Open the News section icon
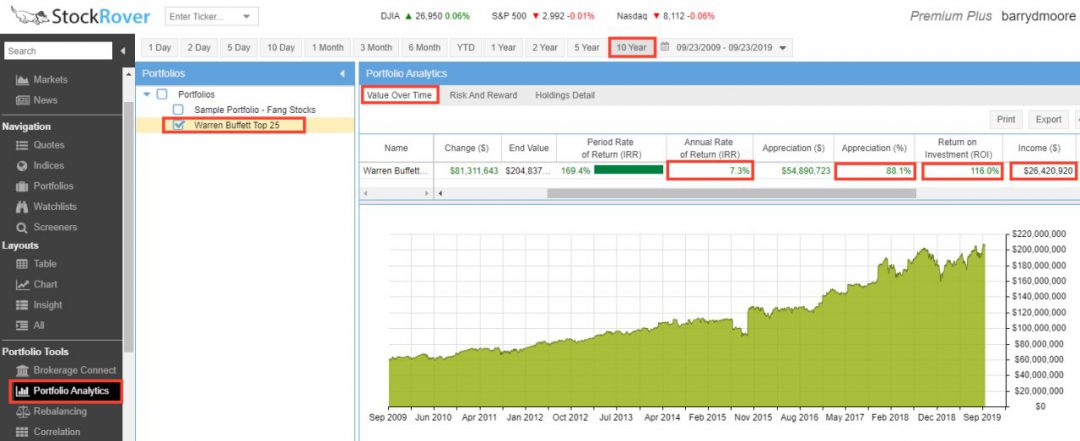 point(22,100)
